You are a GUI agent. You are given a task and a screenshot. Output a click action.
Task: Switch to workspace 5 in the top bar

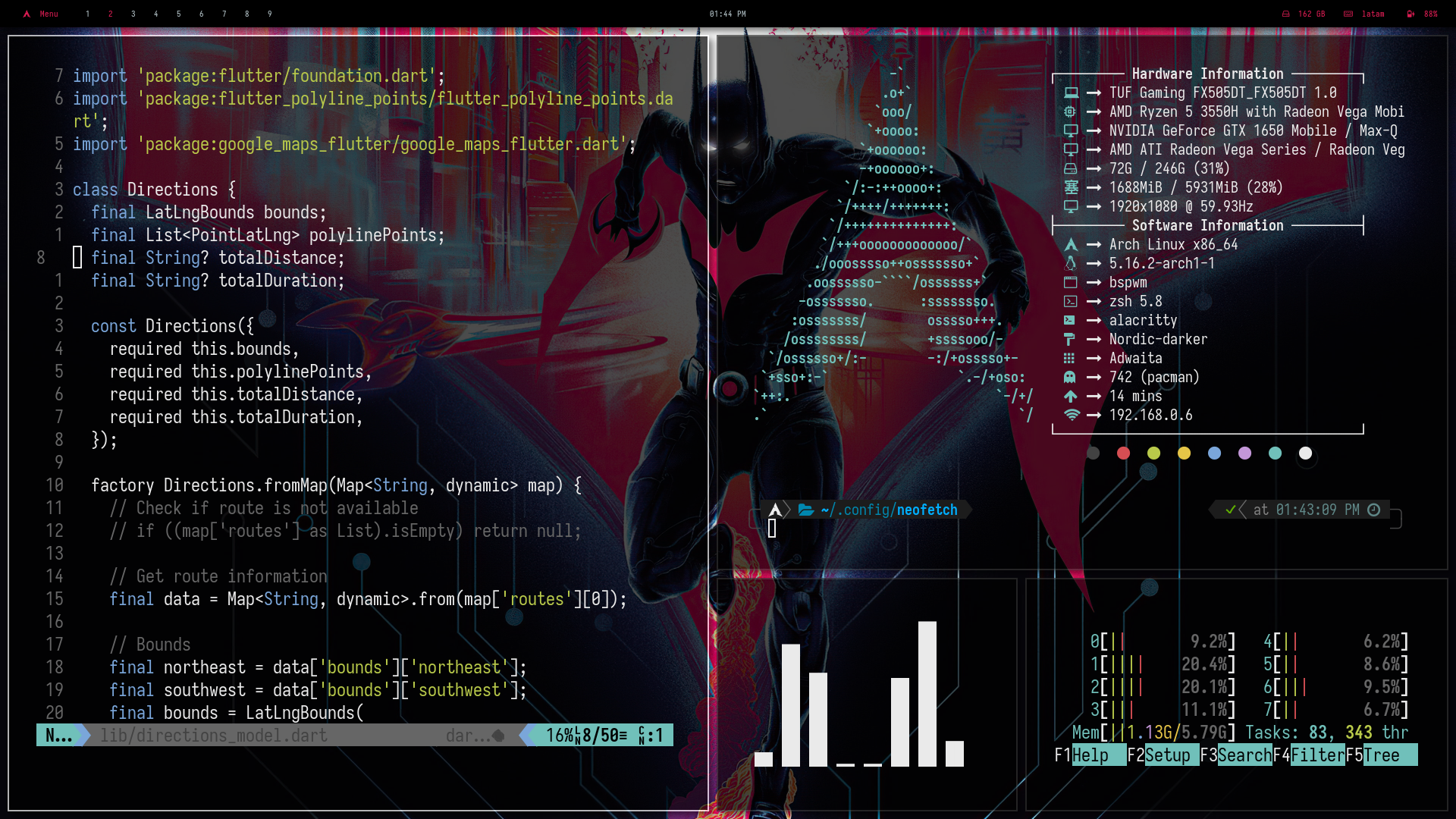pyautogui.click(x=179, y=14)
